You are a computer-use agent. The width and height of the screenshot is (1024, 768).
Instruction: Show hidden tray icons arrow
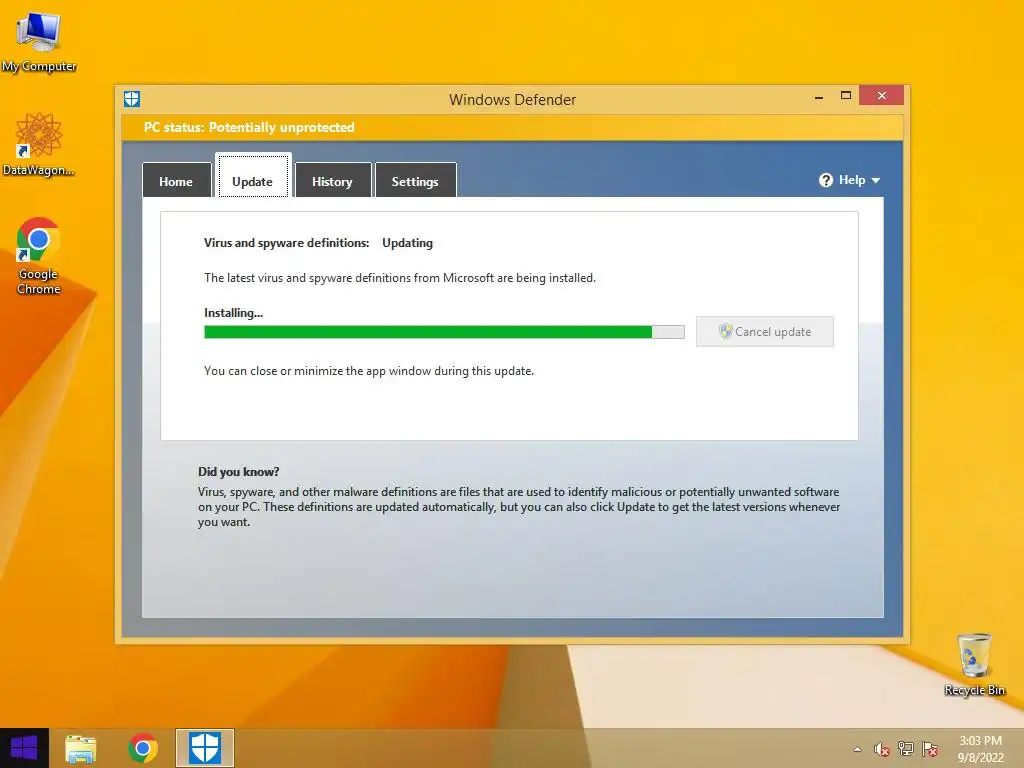point(857,749)
